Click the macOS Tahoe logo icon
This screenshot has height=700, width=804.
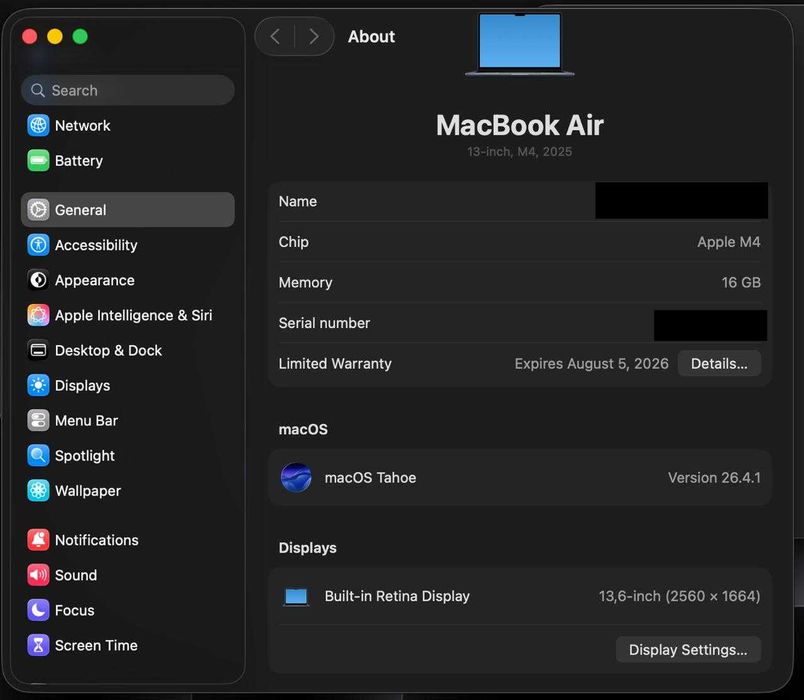[296, 477]
